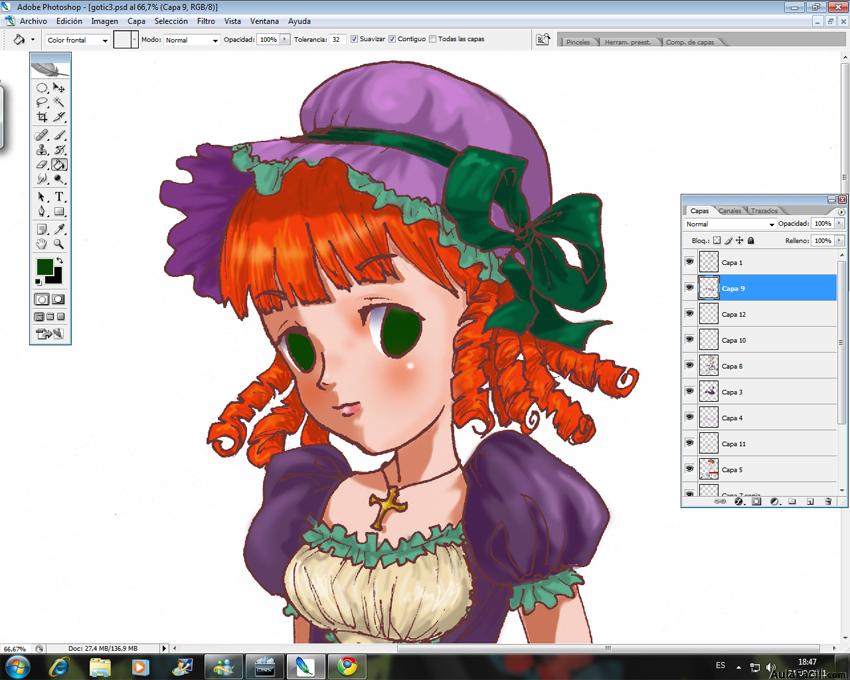Select the Elliptical Marquee tool
This screenshot has width=850, height=680.
pyautogui.click(x=42, y=88)
